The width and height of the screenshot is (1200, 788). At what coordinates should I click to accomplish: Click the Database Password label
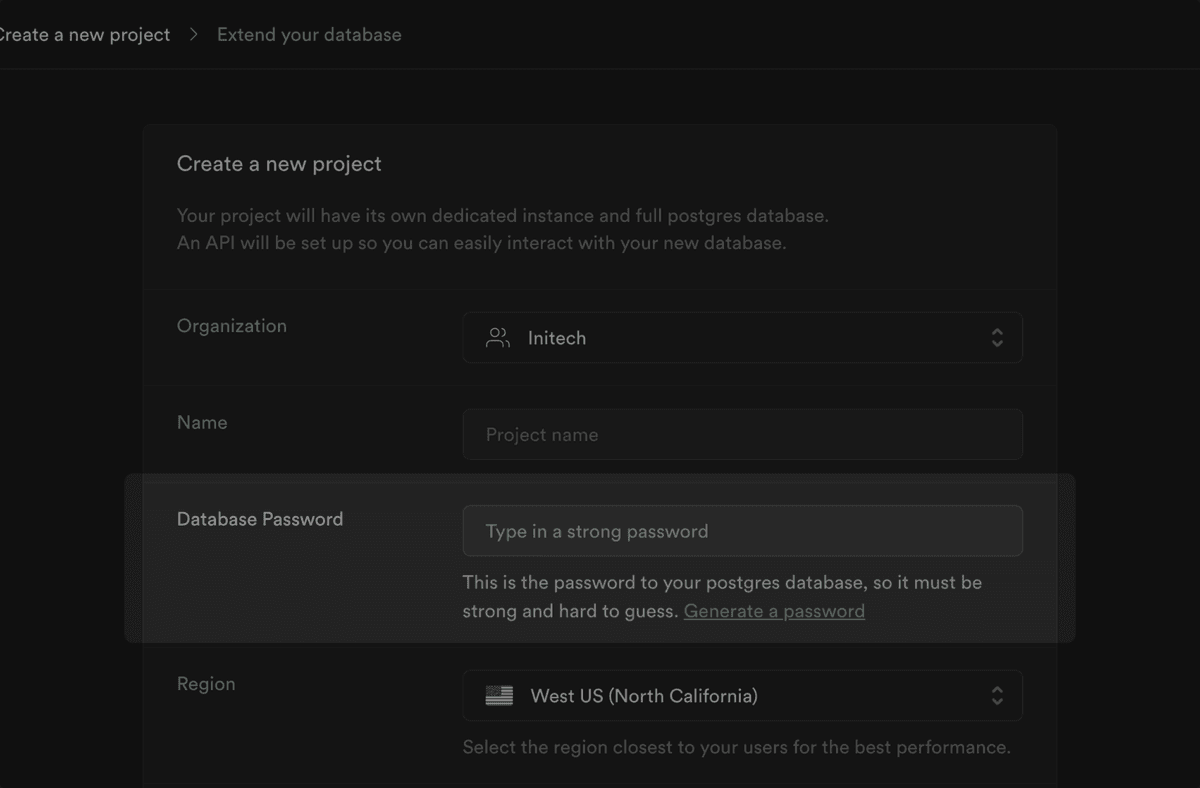[260, 519]
